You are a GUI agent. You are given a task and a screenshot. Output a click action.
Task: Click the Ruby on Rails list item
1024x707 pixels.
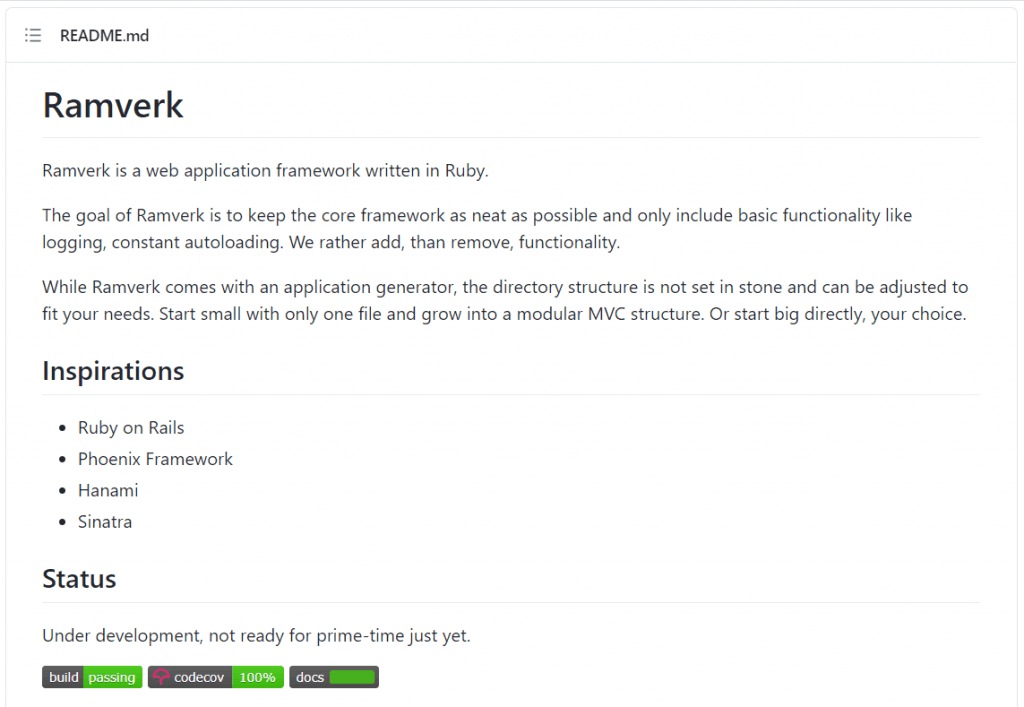pyautogui.click(x=131, y=427)
